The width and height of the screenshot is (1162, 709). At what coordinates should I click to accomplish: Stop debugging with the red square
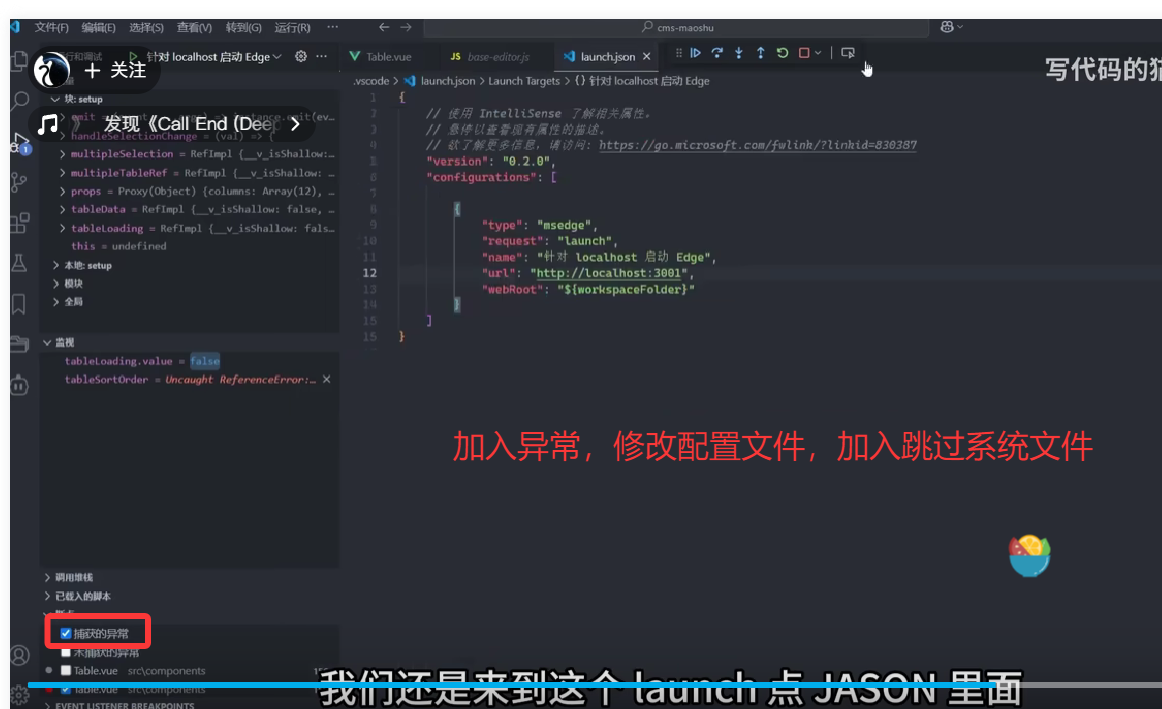click(804, 53)
